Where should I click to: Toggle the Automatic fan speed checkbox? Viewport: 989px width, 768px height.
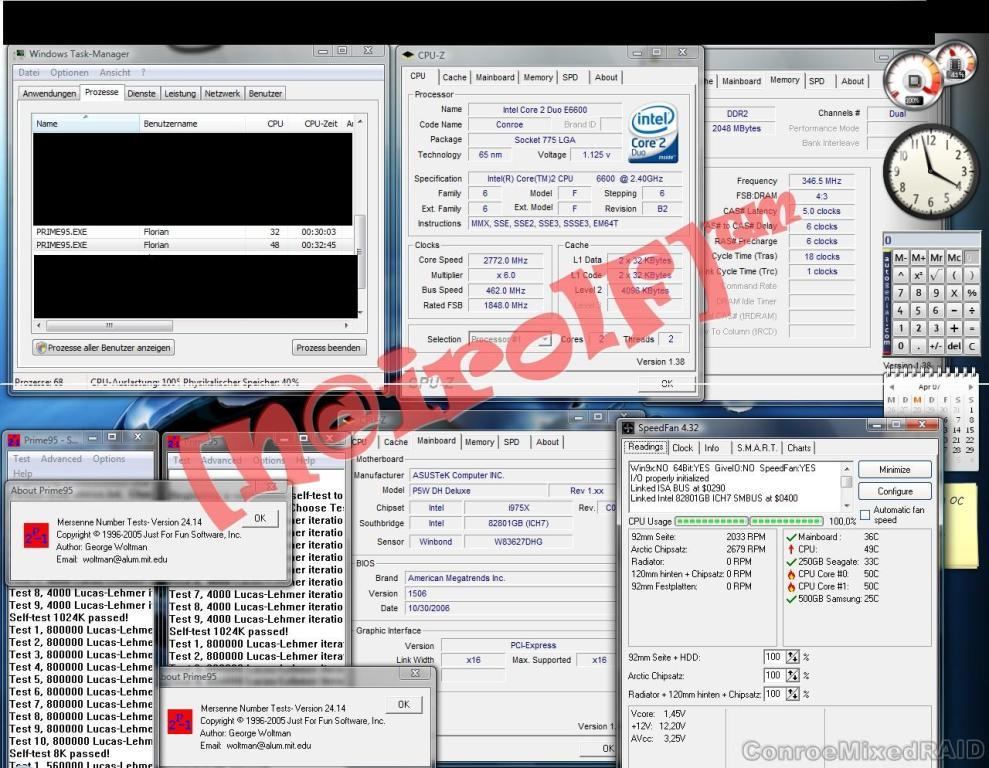(865, 515)
